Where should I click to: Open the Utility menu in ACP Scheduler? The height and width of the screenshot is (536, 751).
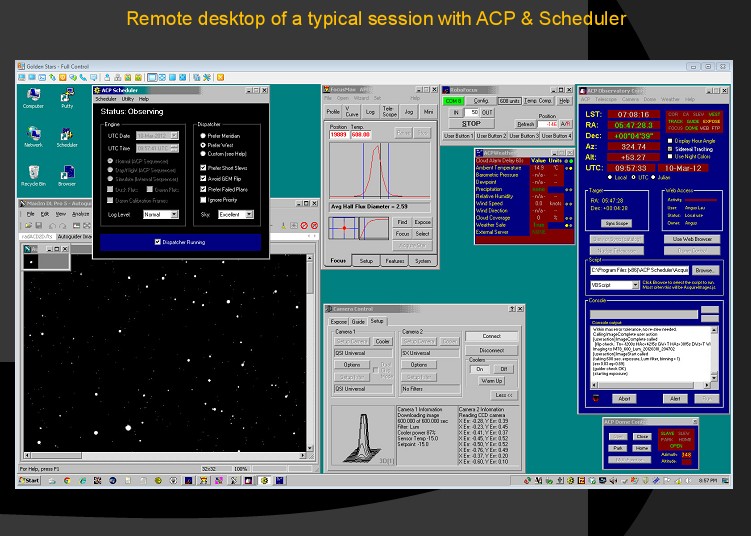tap(127, 99)
